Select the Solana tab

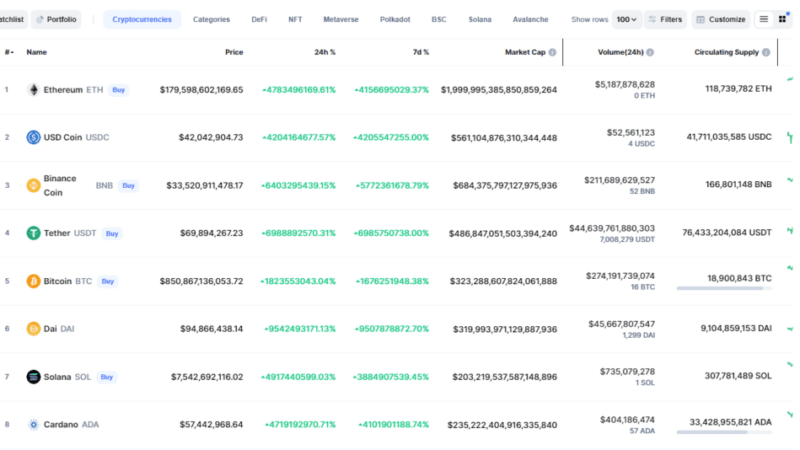click(480, 19)
